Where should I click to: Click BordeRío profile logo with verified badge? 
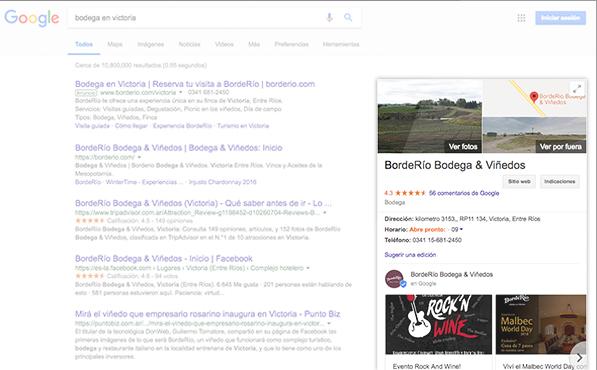click(395, 279)
